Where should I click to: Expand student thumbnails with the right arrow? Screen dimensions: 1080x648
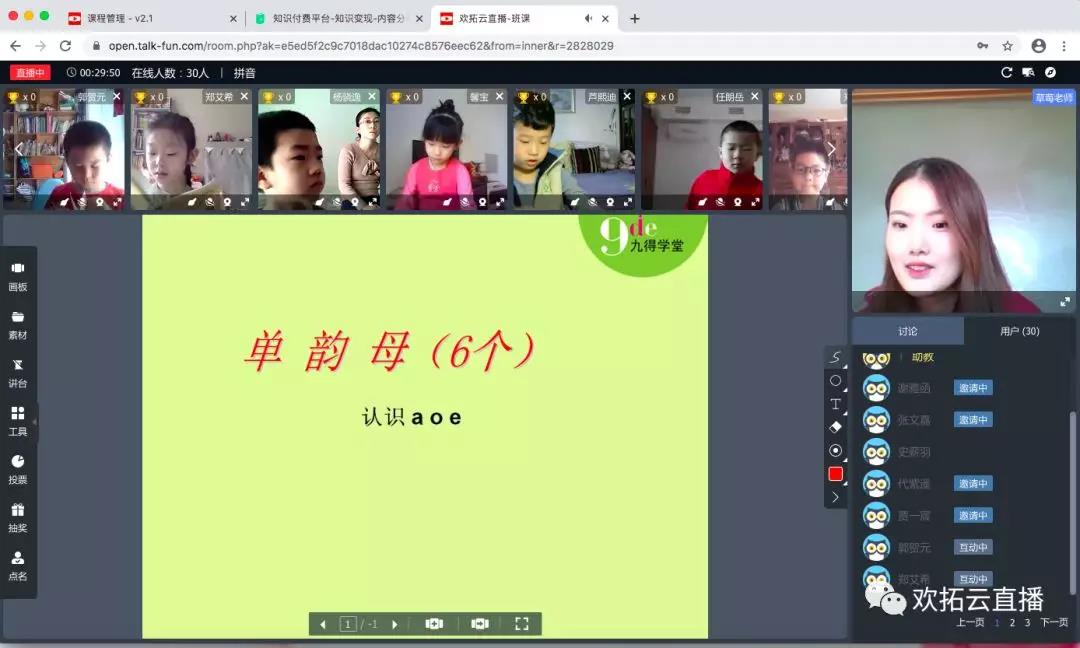[x=831, y=147]
